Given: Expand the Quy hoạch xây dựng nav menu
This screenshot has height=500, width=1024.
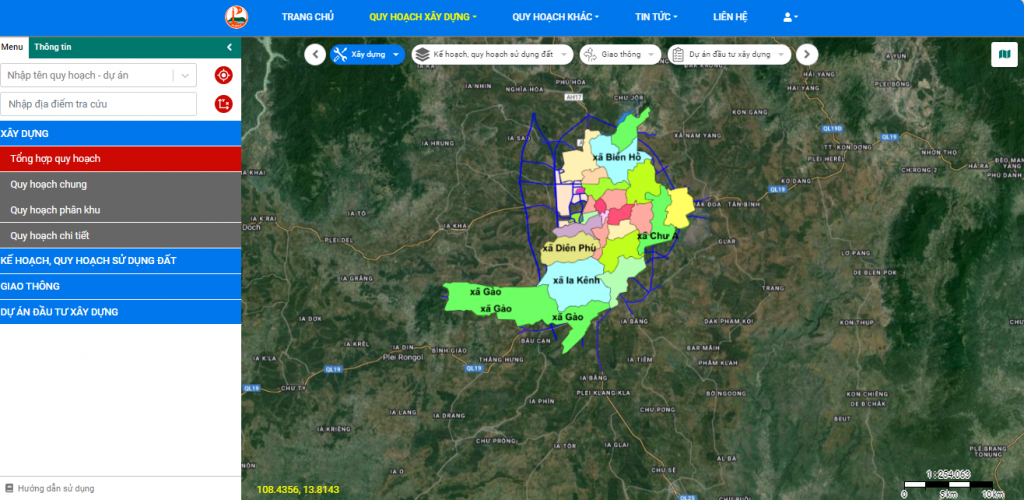Looking at the screenshot, I should tap(423, 17).
